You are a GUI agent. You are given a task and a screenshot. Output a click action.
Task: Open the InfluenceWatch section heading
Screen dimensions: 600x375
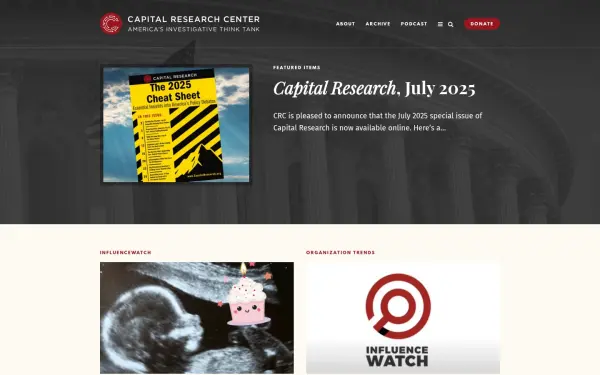tap(126, 253)
